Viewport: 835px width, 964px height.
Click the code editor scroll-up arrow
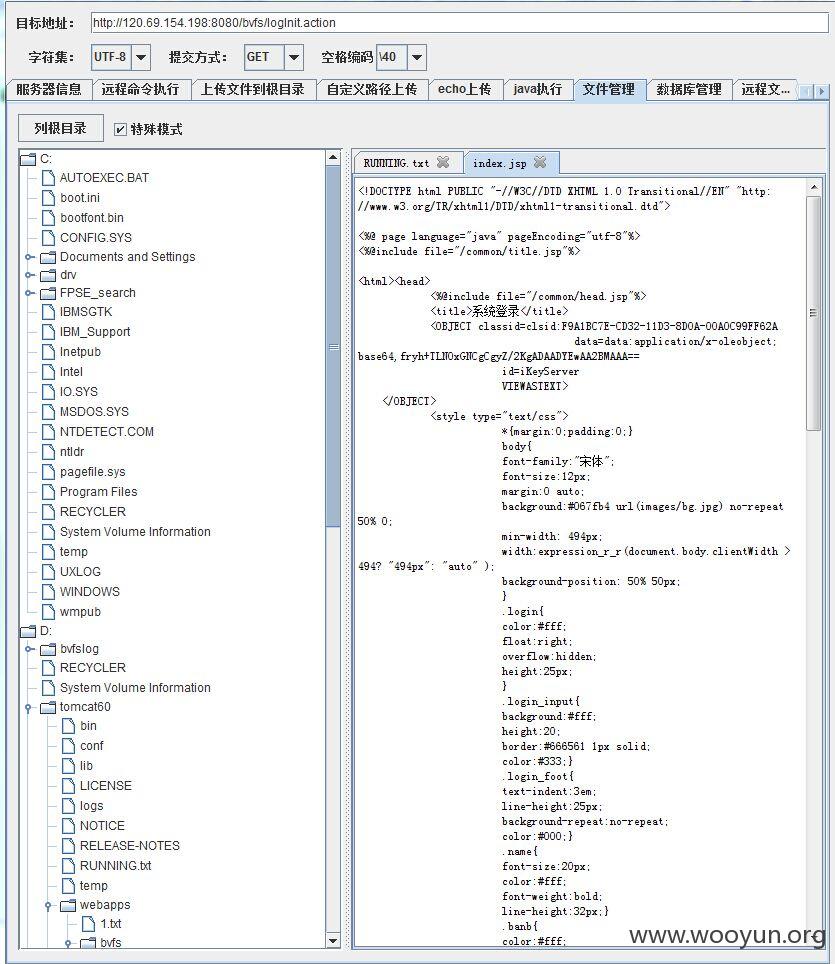coord(813,188)
